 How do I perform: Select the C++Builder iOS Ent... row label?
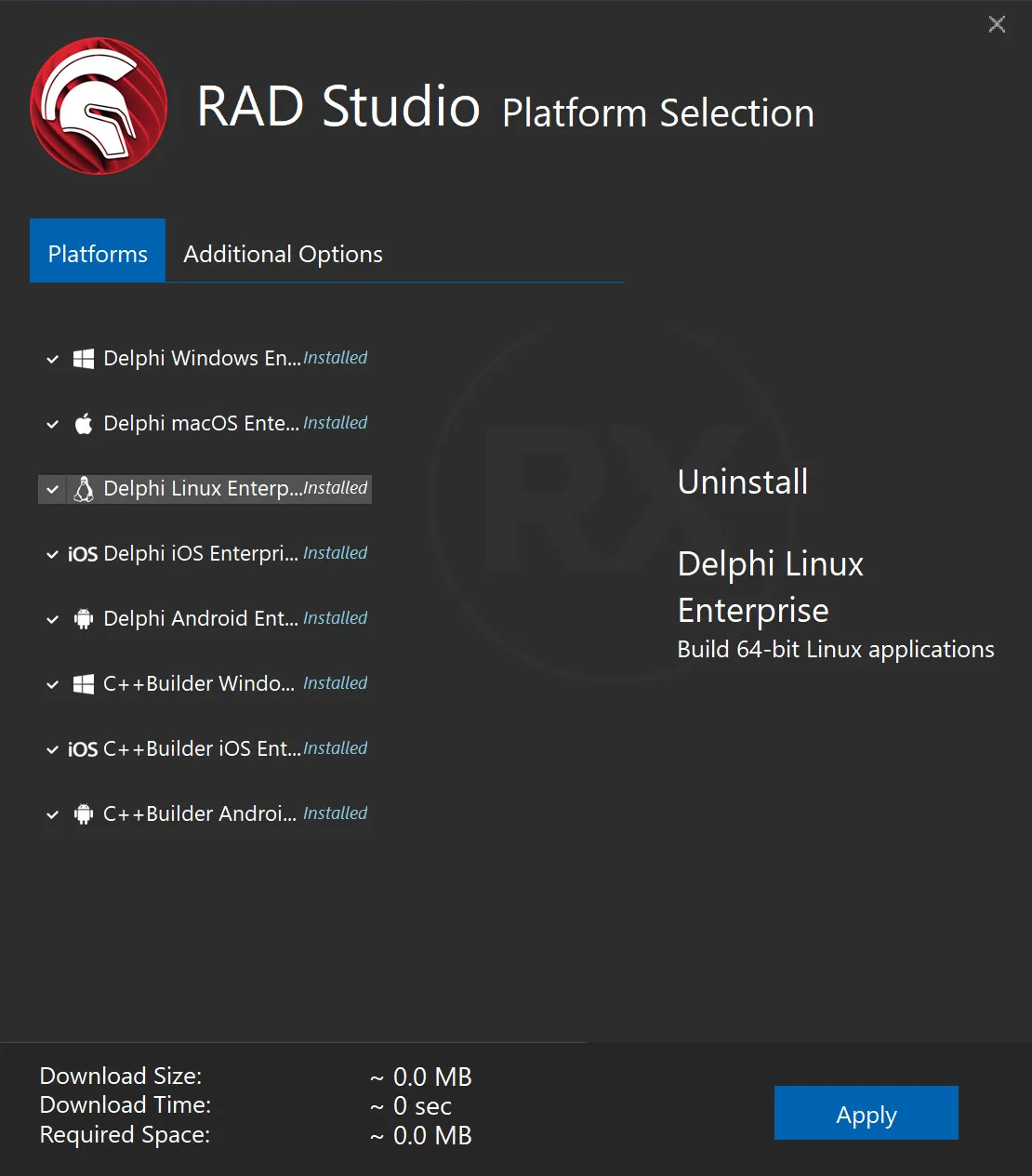(x=202, y=748)
